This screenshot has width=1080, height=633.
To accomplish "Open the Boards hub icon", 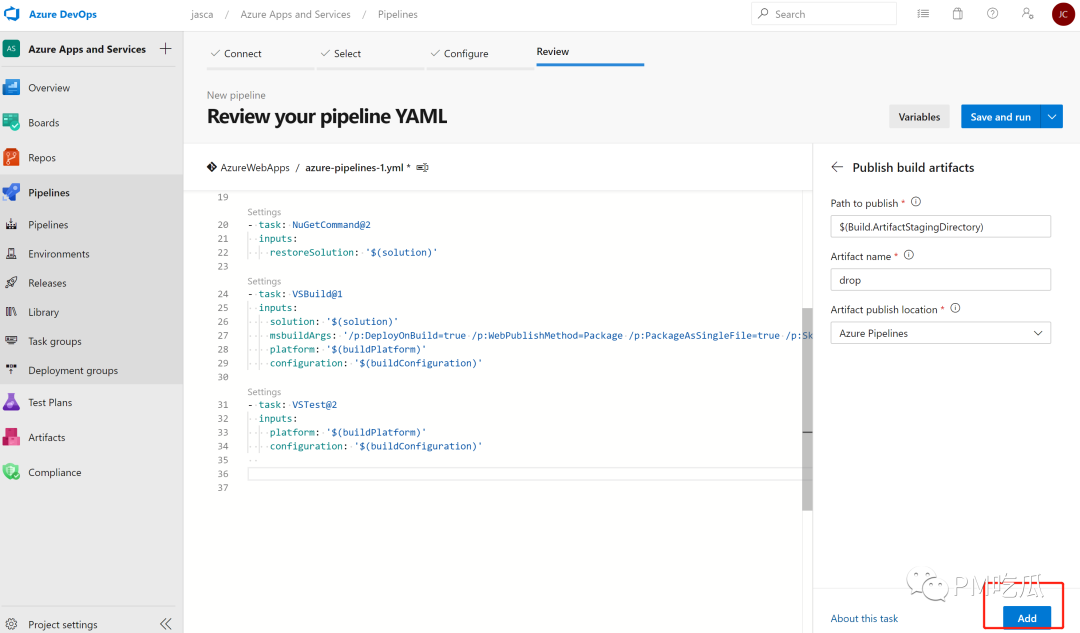I will tap(11, 123).
